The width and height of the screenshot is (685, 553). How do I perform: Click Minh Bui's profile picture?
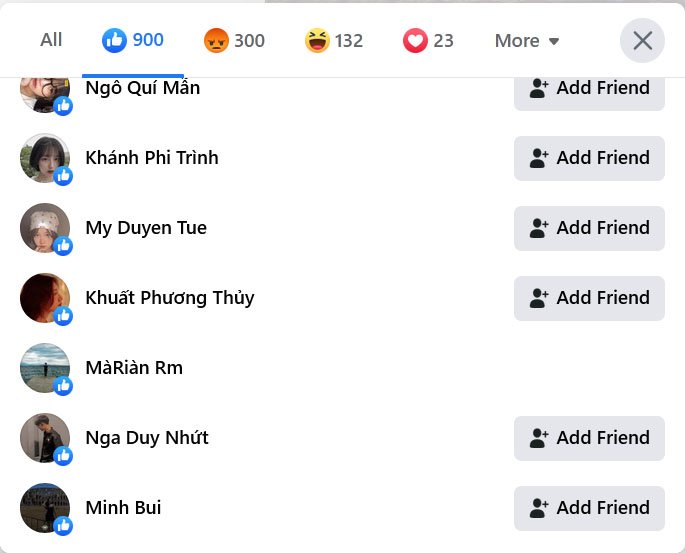click(45, 508)
